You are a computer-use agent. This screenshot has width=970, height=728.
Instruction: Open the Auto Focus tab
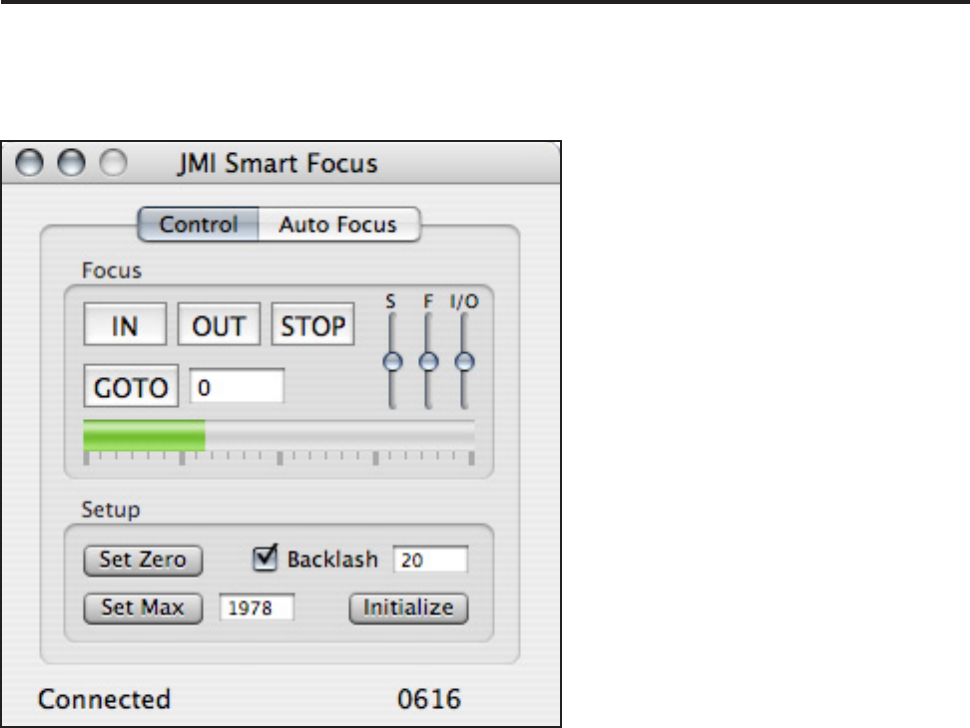[x=339, y=224]
